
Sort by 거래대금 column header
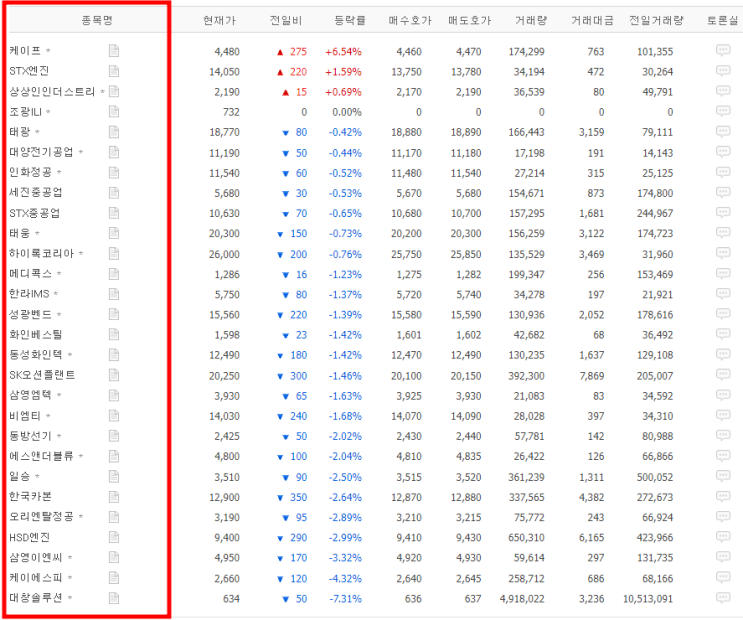point(592,20)
